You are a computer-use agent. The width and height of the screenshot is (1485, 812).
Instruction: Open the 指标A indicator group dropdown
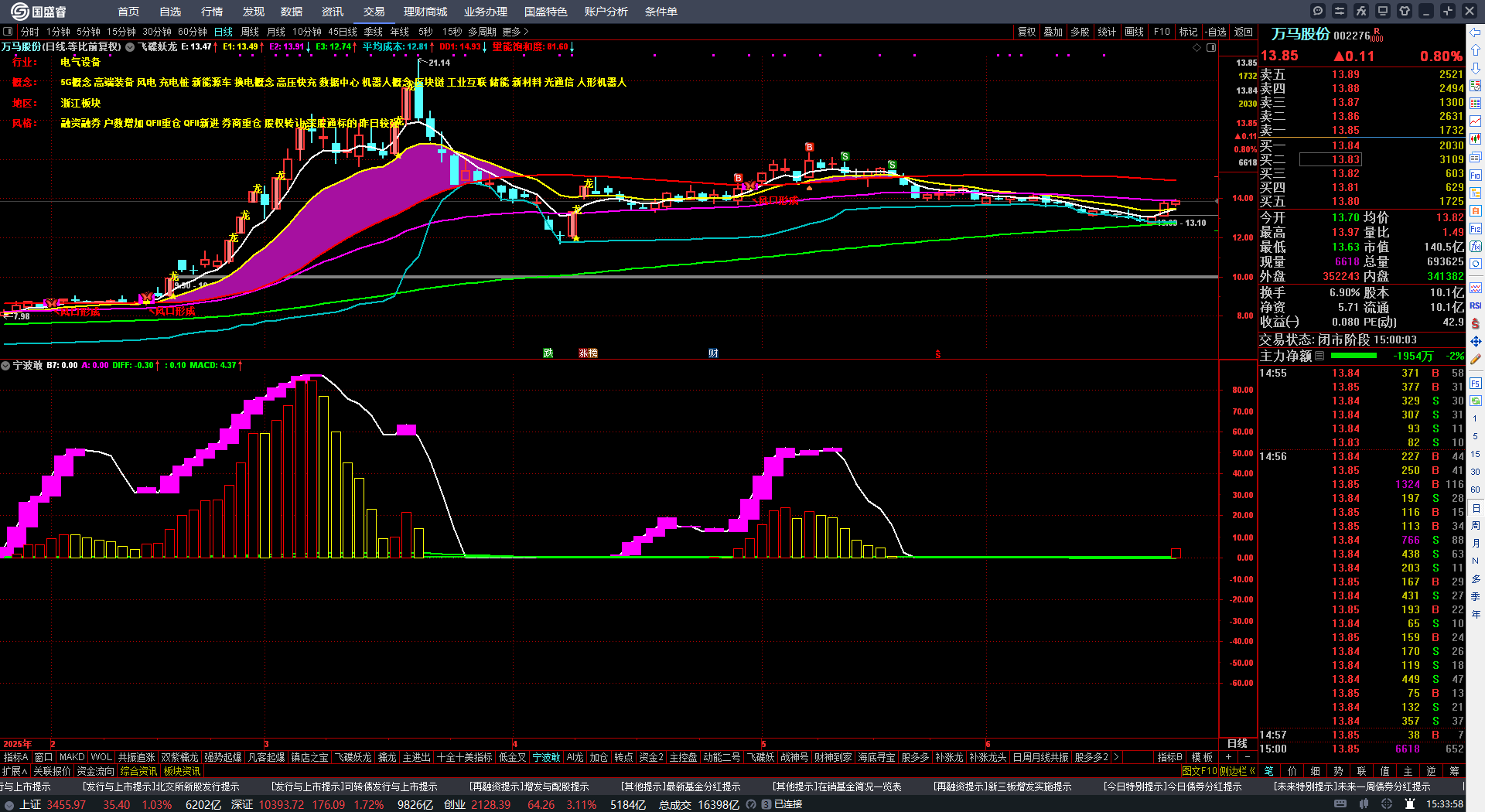(15, 757)
